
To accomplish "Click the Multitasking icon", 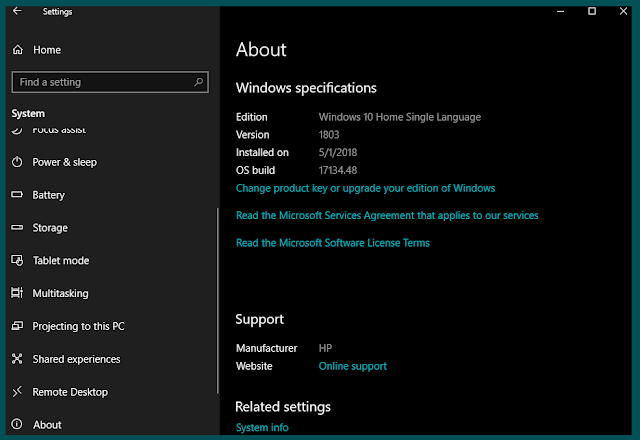I will click(17, 293).
